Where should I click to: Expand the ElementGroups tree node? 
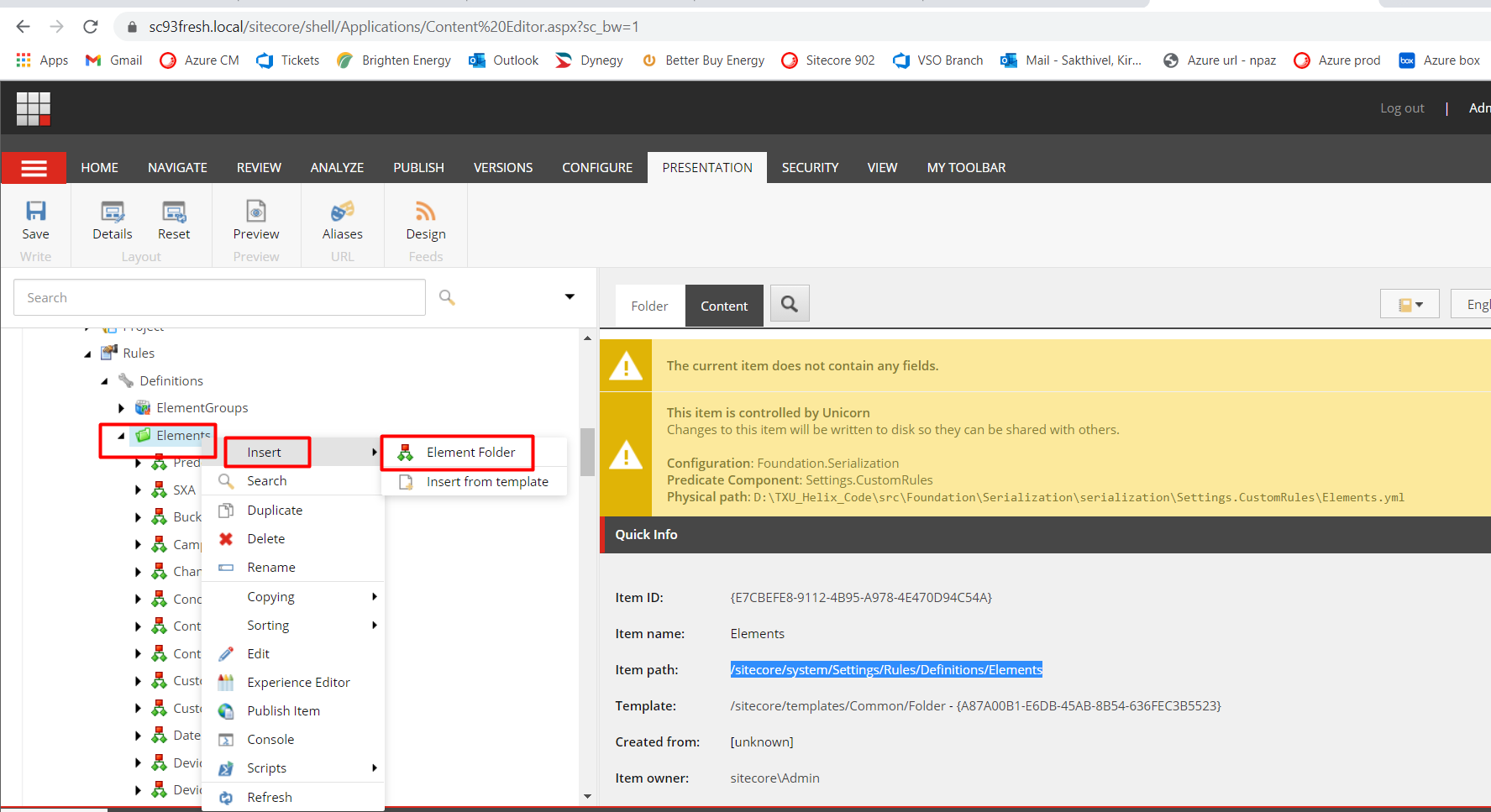tap(121, 408)
